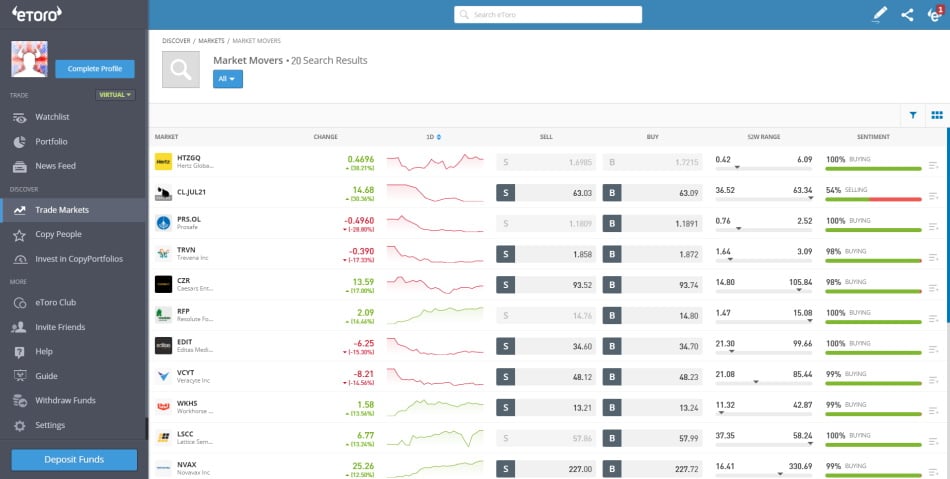The height and width of the screenshot is (479, 950).
Task: Click the eToro logo
Action: 37,14
